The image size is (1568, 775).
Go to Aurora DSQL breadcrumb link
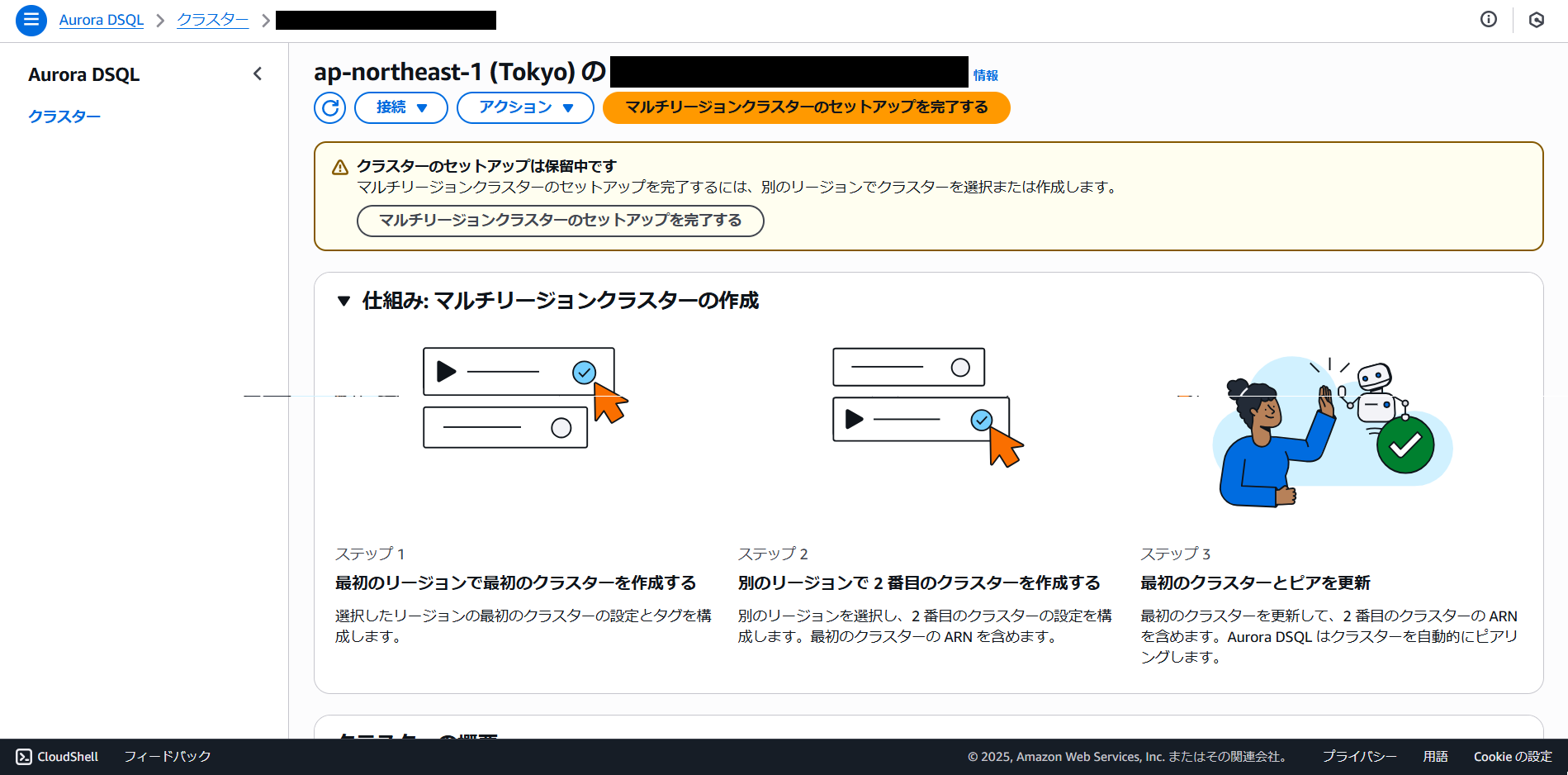tap(102, 20)
